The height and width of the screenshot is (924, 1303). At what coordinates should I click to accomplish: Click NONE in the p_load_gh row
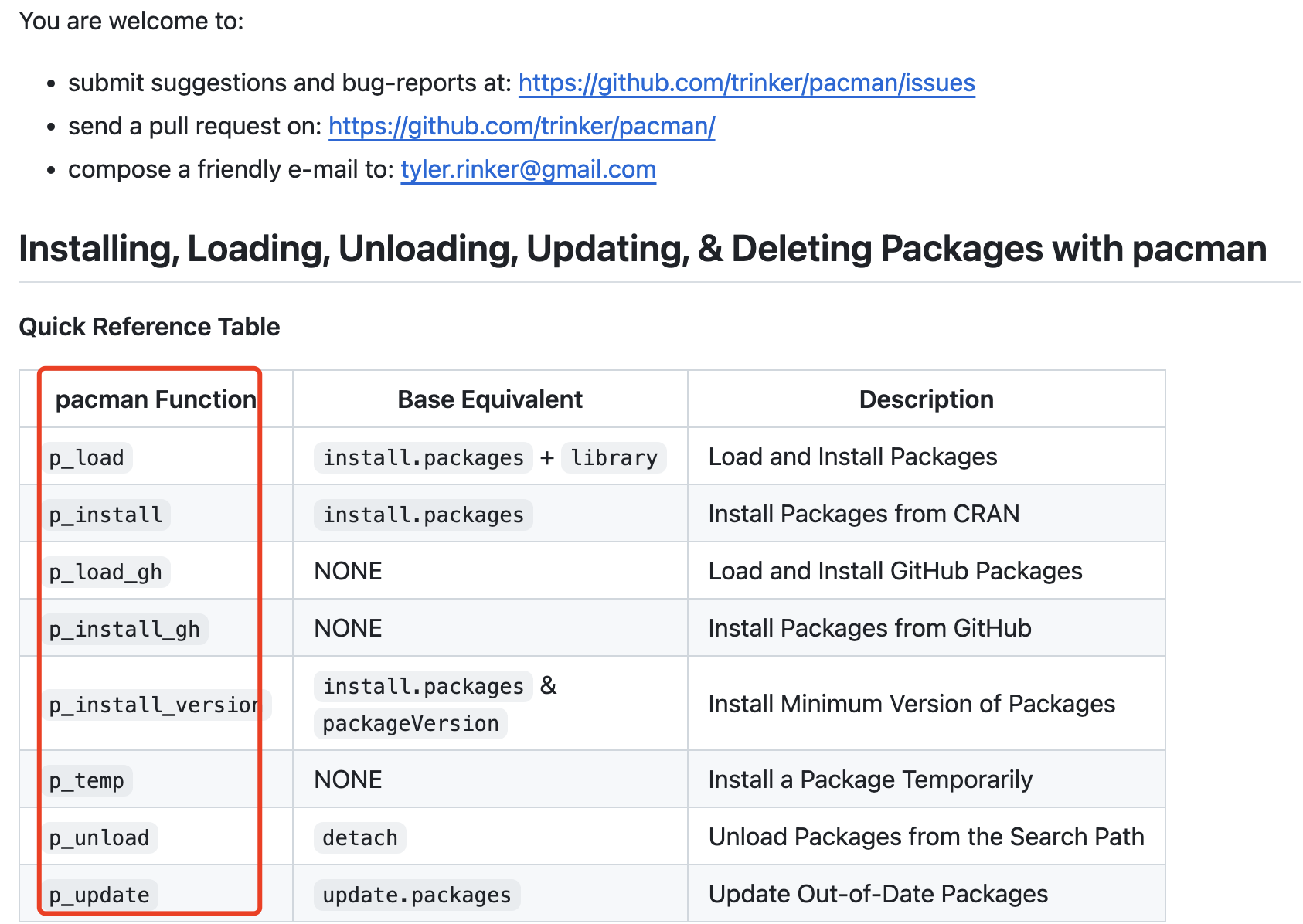(348, 571)
